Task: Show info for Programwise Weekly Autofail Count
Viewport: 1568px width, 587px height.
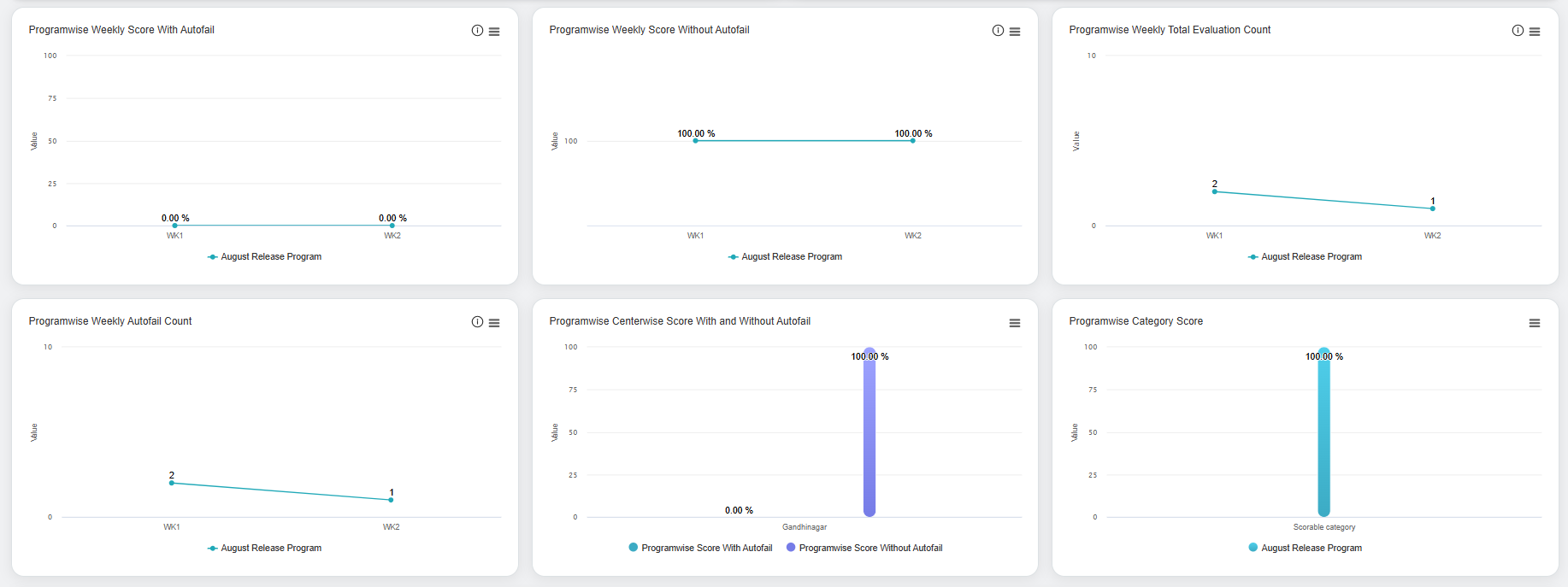Action: pos(477,322)
